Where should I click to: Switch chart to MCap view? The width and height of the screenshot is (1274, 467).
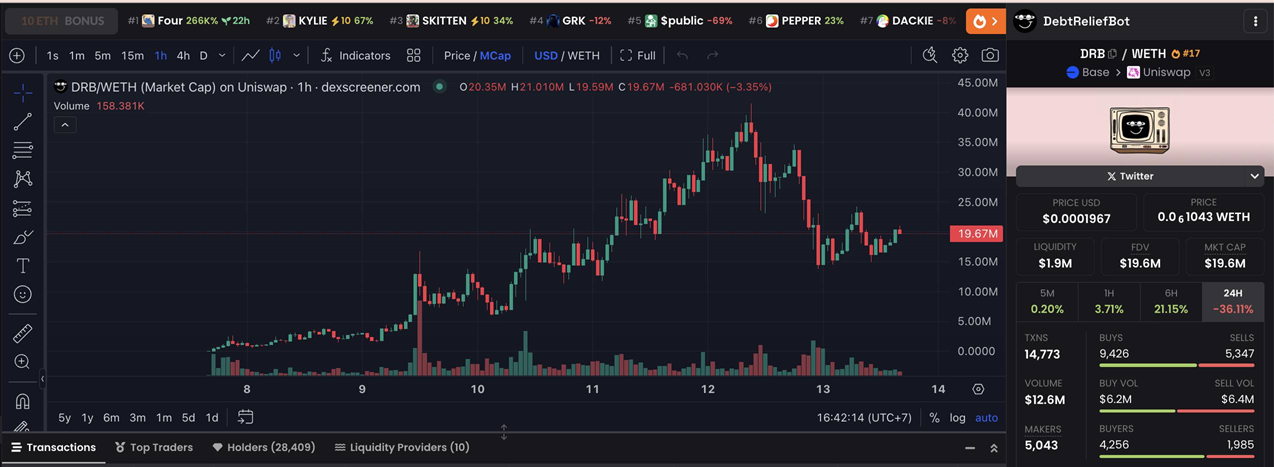tap(495, 56)
